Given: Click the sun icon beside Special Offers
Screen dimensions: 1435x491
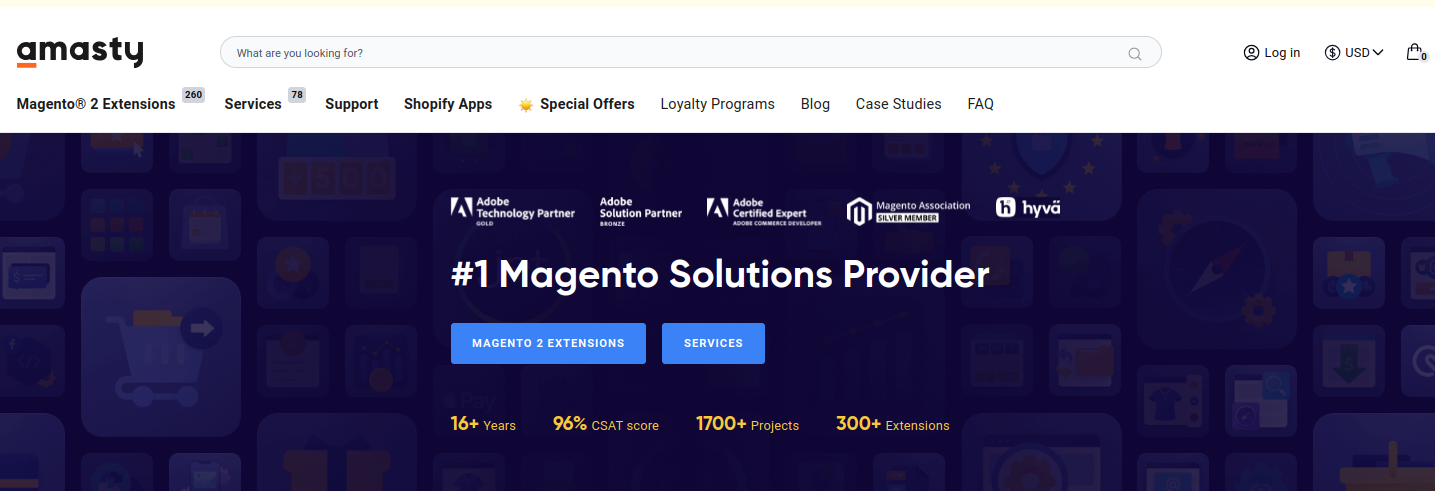Looking at the screenshot, I should click(526, 105).
